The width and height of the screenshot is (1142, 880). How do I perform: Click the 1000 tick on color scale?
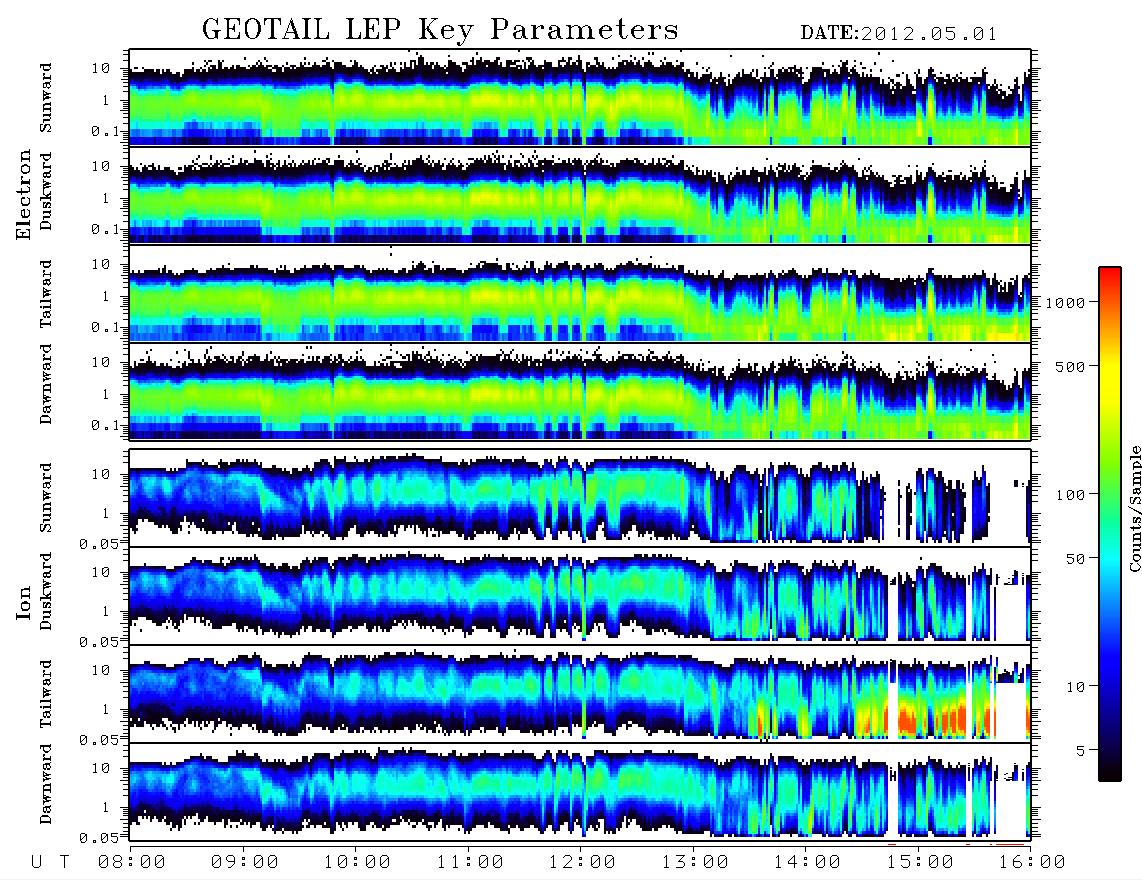click(1065, 302)
